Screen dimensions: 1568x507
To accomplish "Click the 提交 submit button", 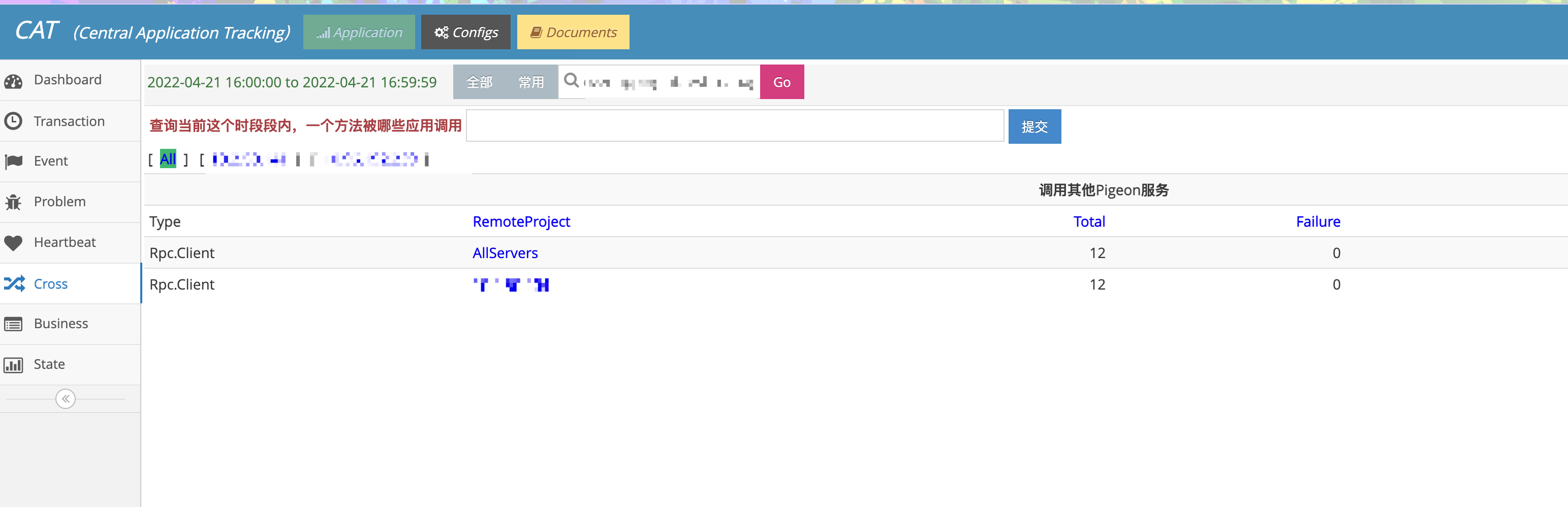I will click(1034, 126).
